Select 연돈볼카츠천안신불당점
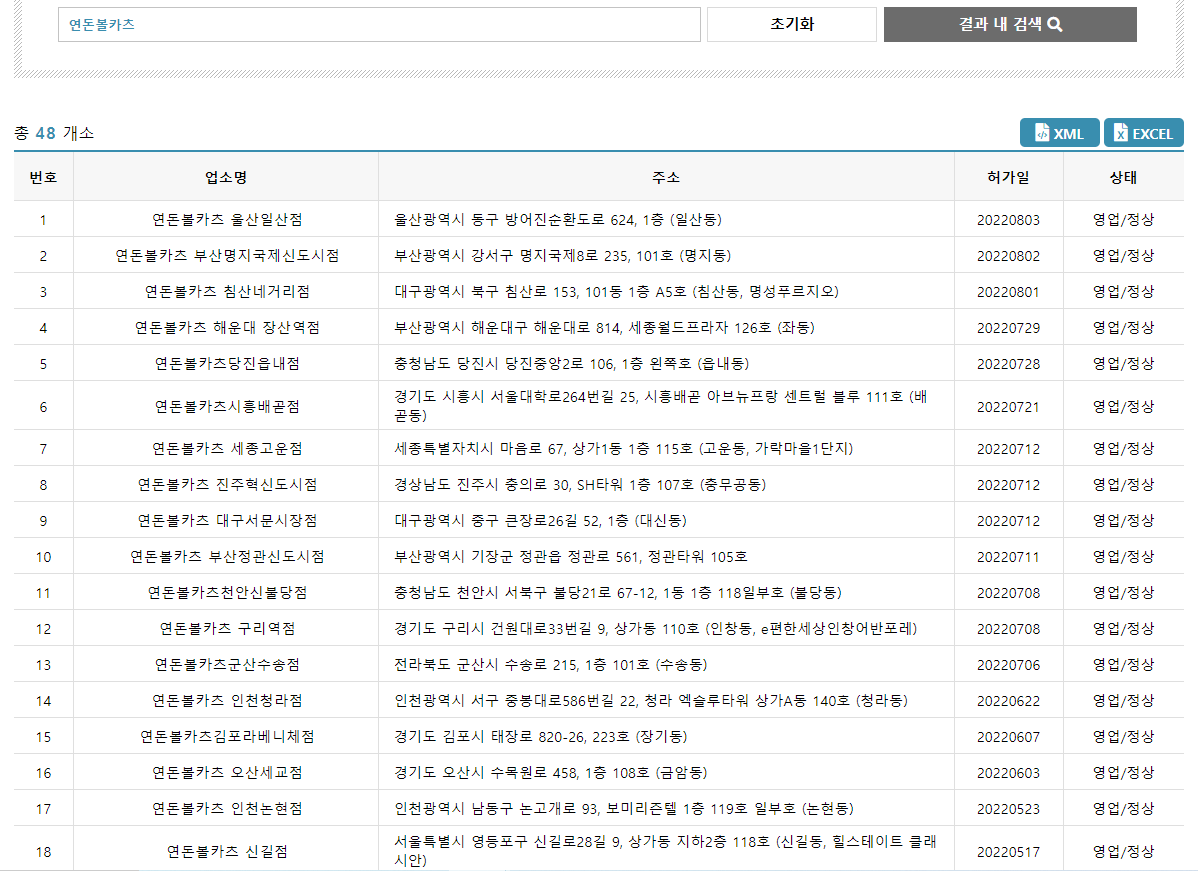The height and width of the screenshot is (871, 1198). 227,592
